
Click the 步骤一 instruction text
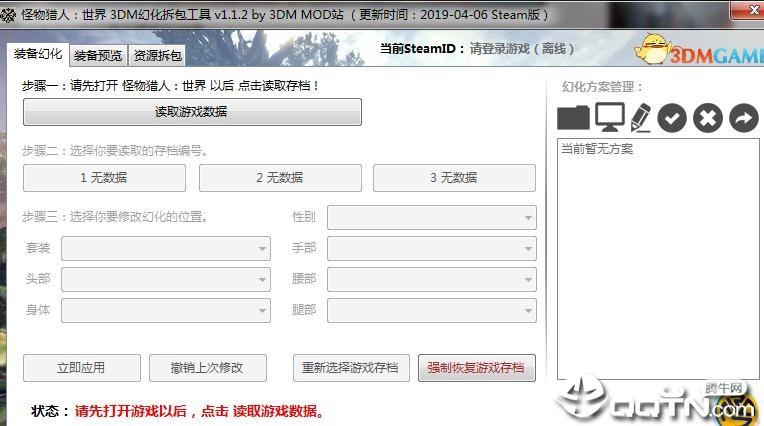[170, 86]
